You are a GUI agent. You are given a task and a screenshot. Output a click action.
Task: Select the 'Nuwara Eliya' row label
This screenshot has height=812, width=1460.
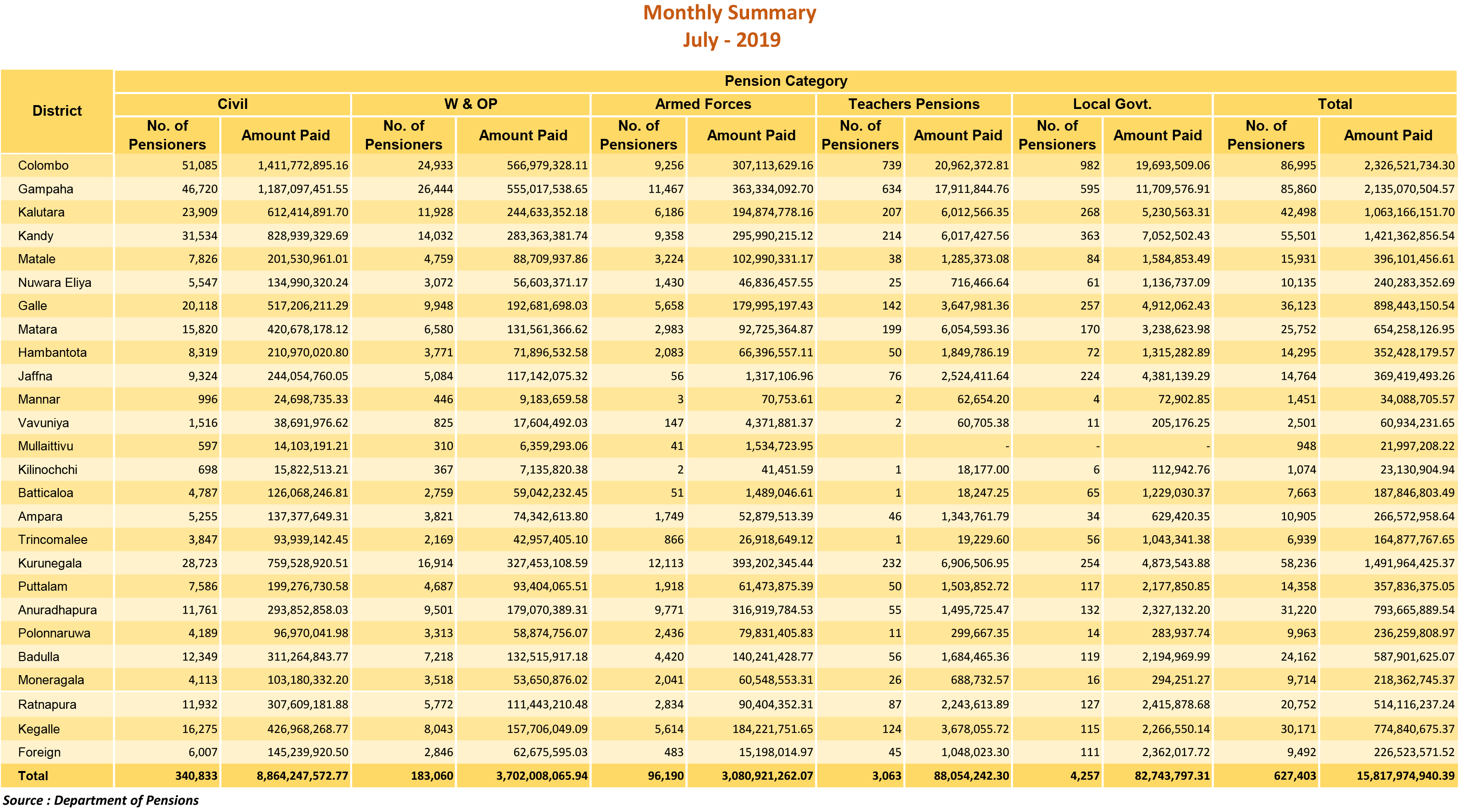tap(55, 283)
